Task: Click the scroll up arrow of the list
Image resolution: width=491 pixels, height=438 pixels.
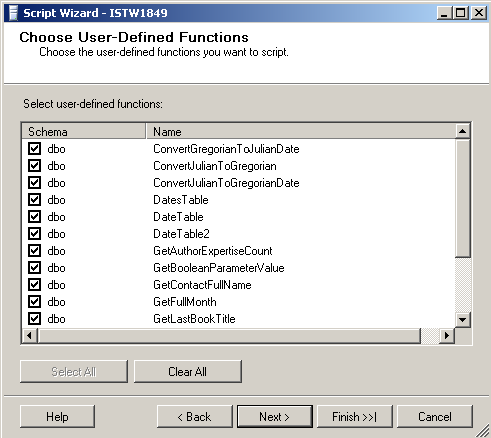Action: click(463, 131)
